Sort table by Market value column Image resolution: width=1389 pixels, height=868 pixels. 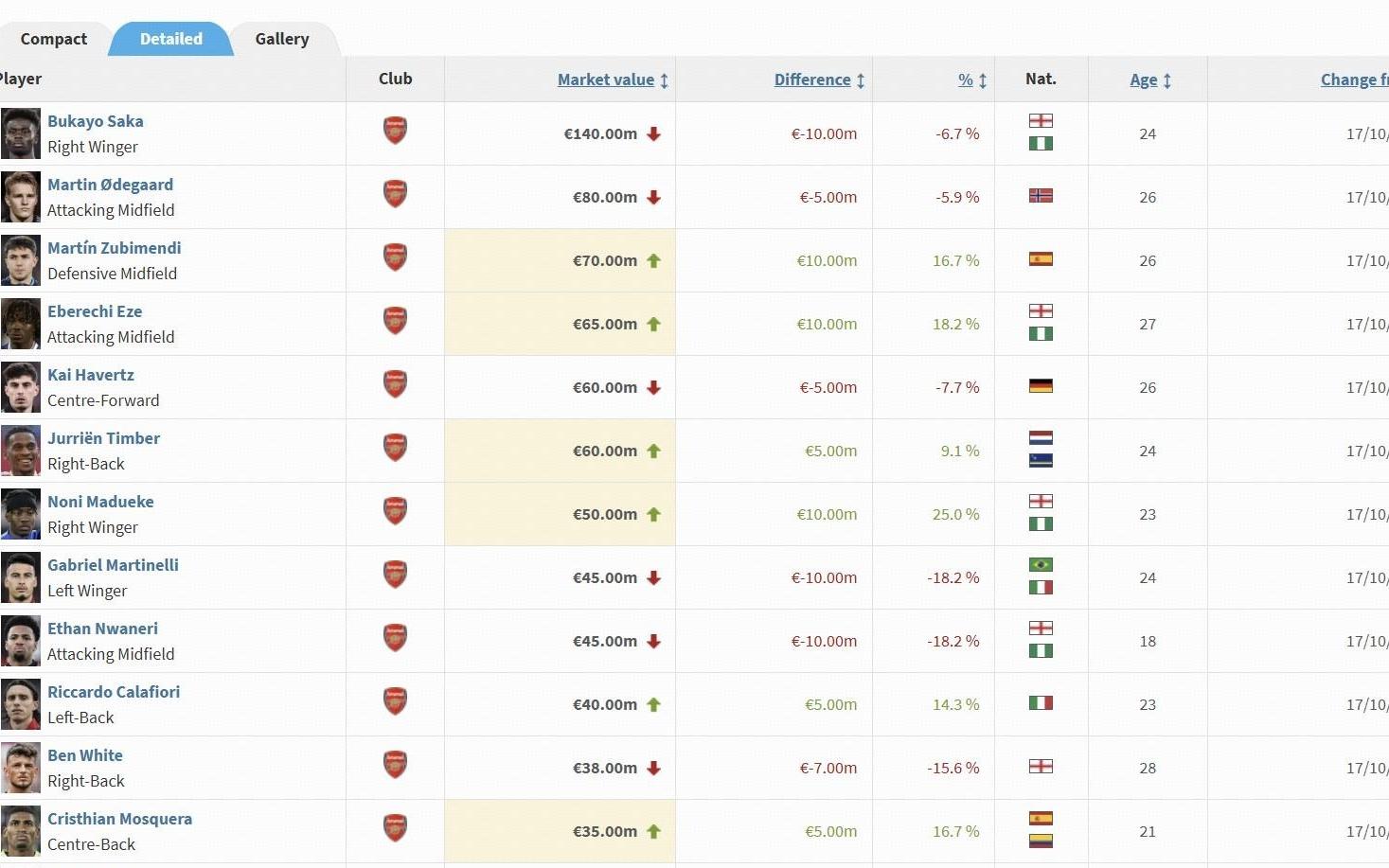click(606, 80)
